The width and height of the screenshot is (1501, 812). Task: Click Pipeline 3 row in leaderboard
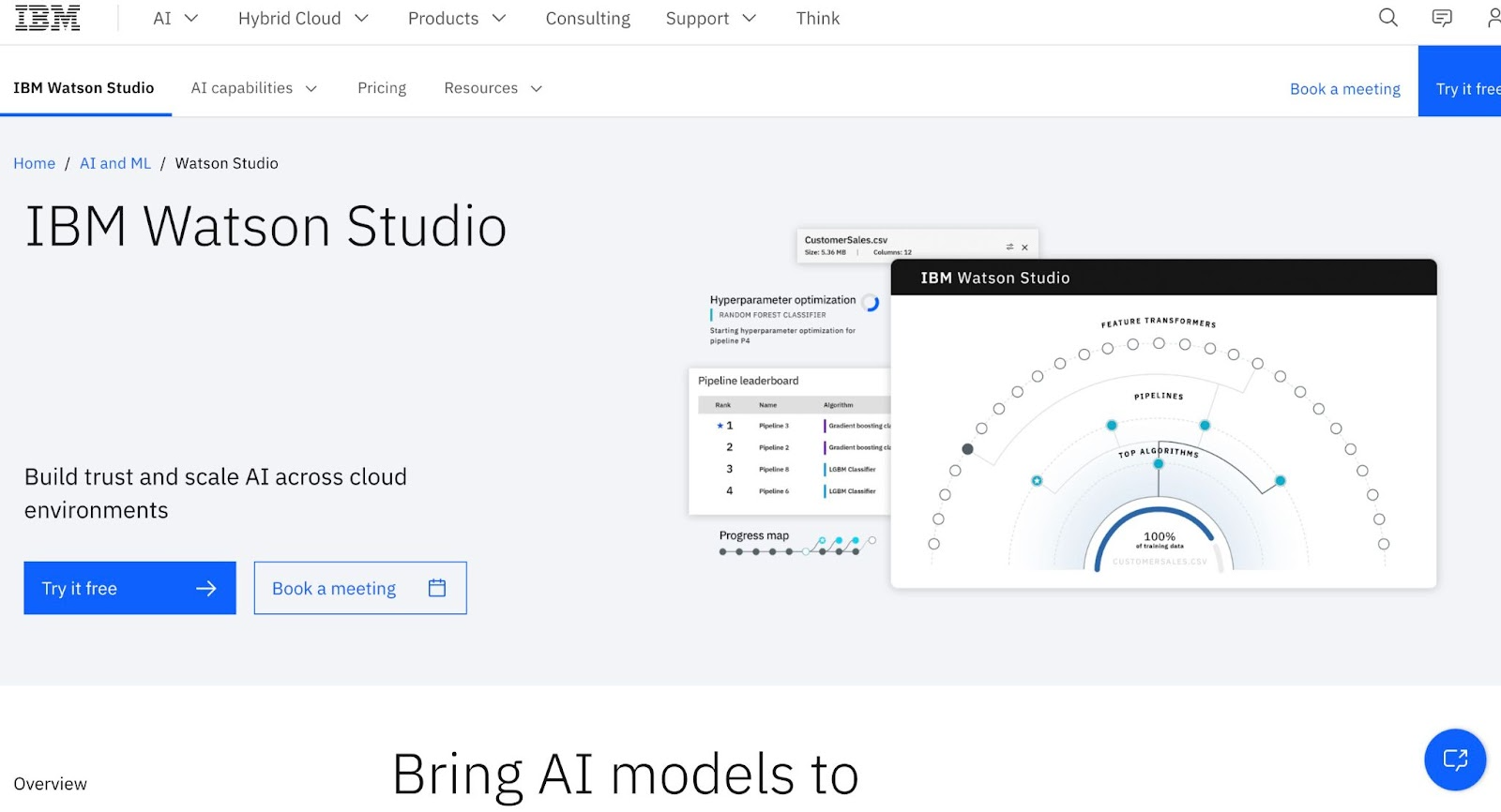tap(794, 426)
